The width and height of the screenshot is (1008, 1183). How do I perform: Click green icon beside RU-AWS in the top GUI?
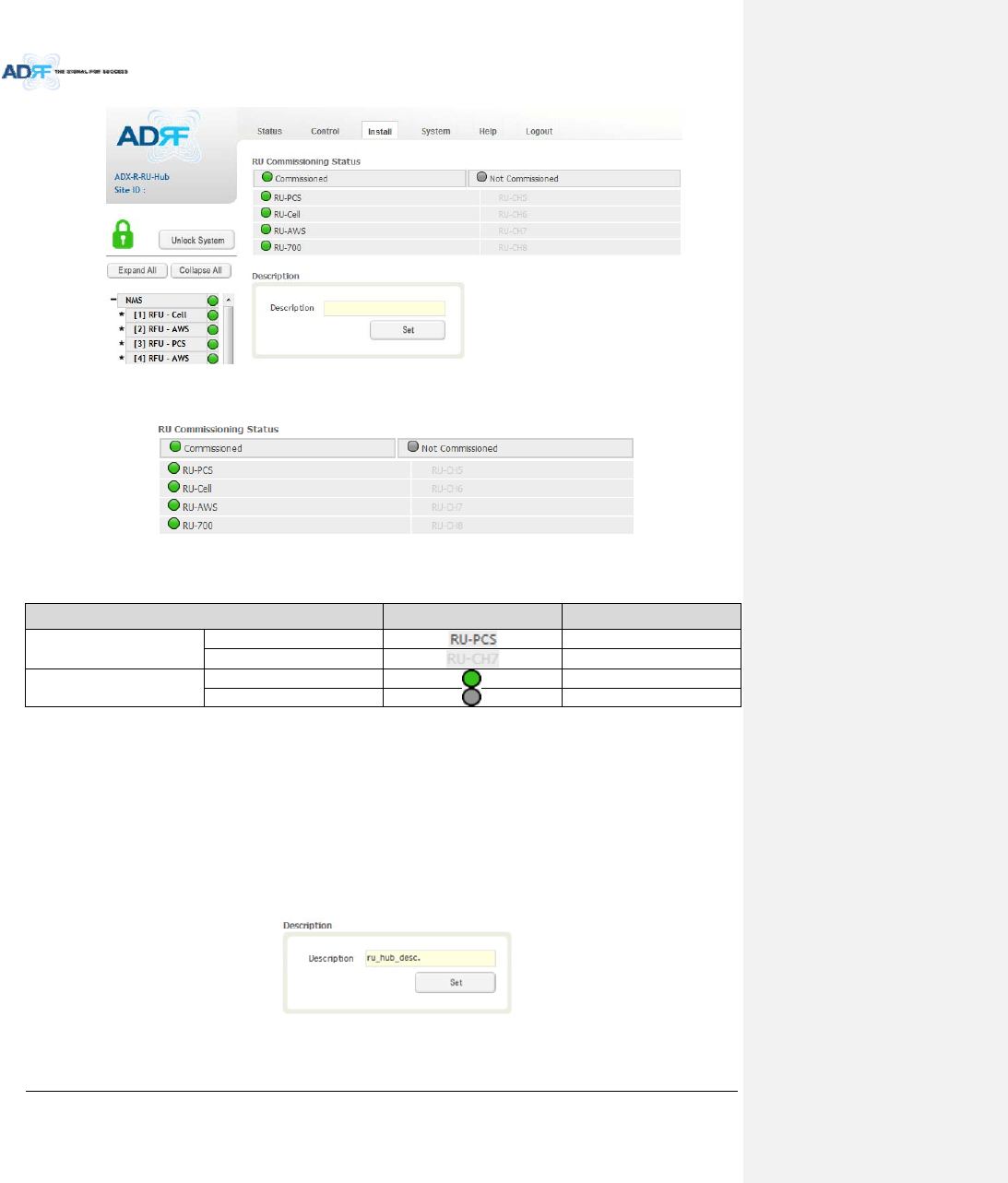tap(266, 230)
